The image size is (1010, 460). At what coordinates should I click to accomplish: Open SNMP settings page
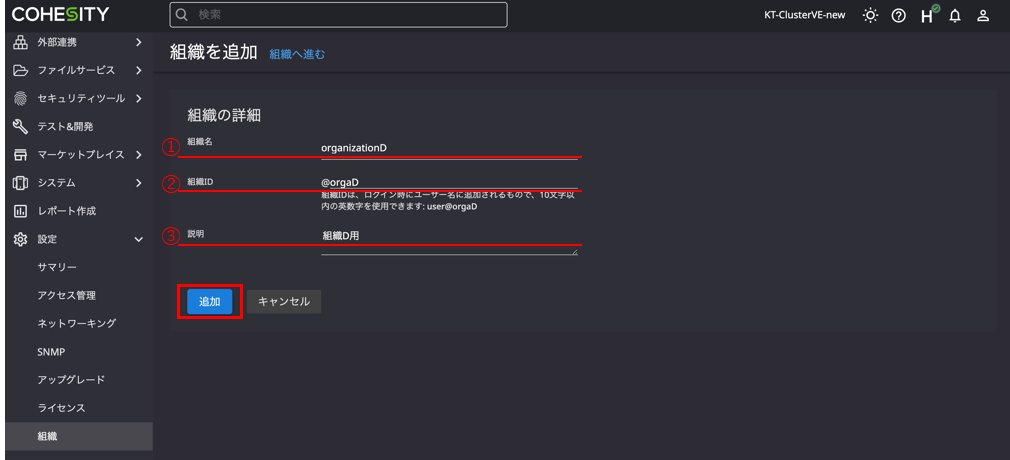coord(51,352)
